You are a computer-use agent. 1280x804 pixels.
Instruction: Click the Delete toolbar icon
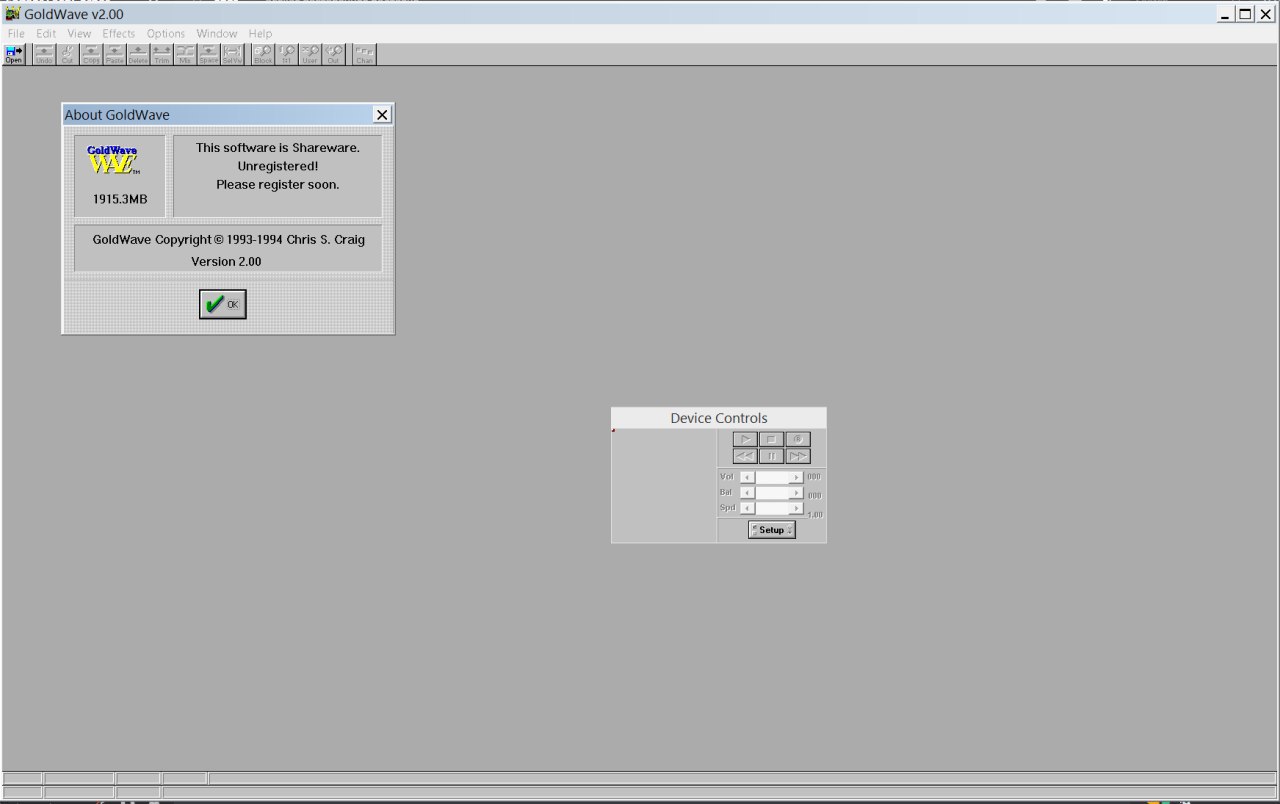[138, 55]
